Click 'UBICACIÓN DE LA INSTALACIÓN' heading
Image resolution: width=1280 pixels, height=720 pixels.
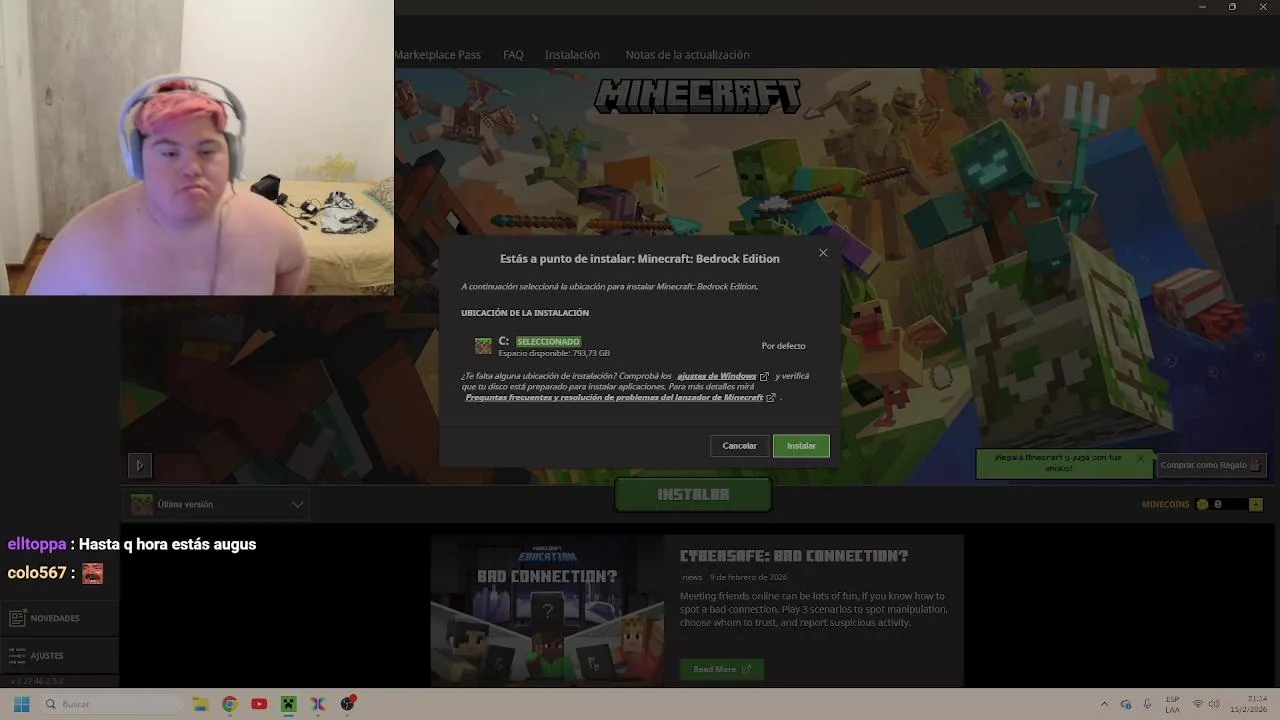click(x=525, y=313)
